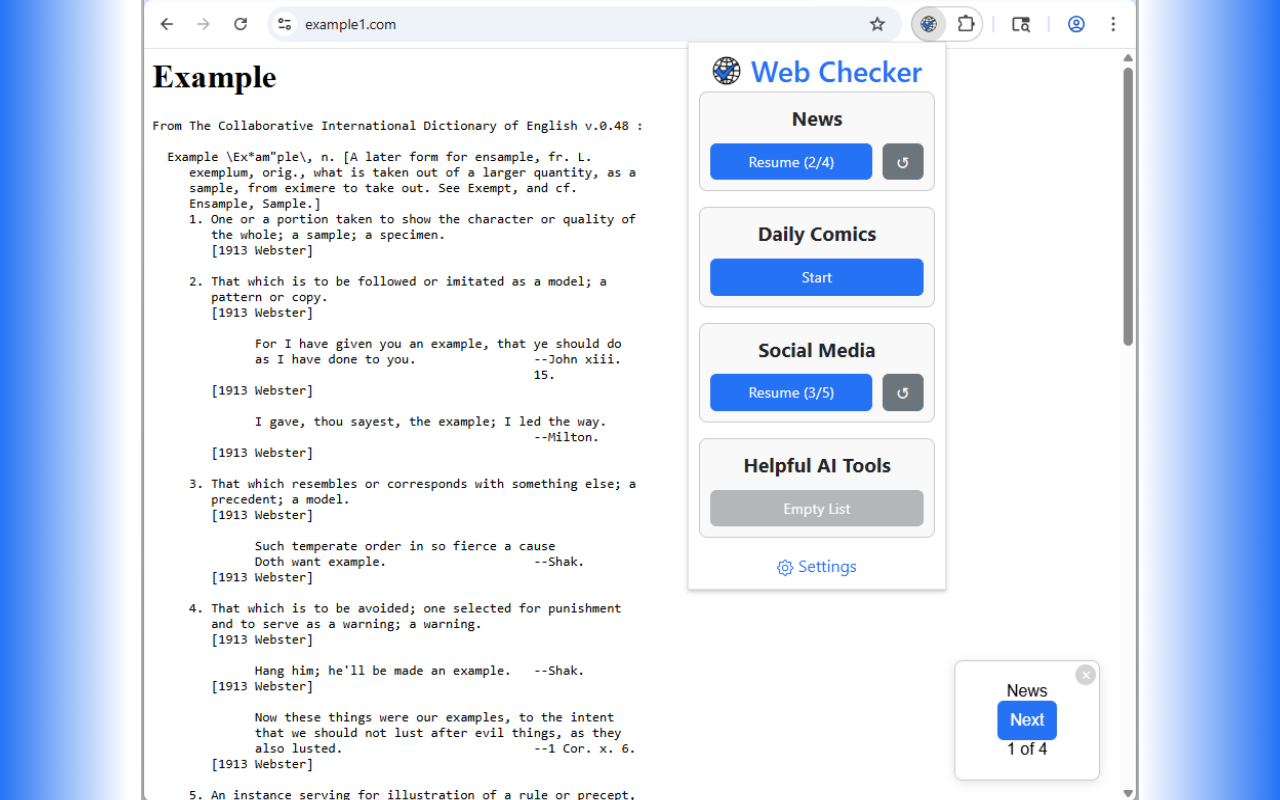Restart Social Media checking with the reset icon
This screenshot has height=800, width=1280.
[902, 392]
